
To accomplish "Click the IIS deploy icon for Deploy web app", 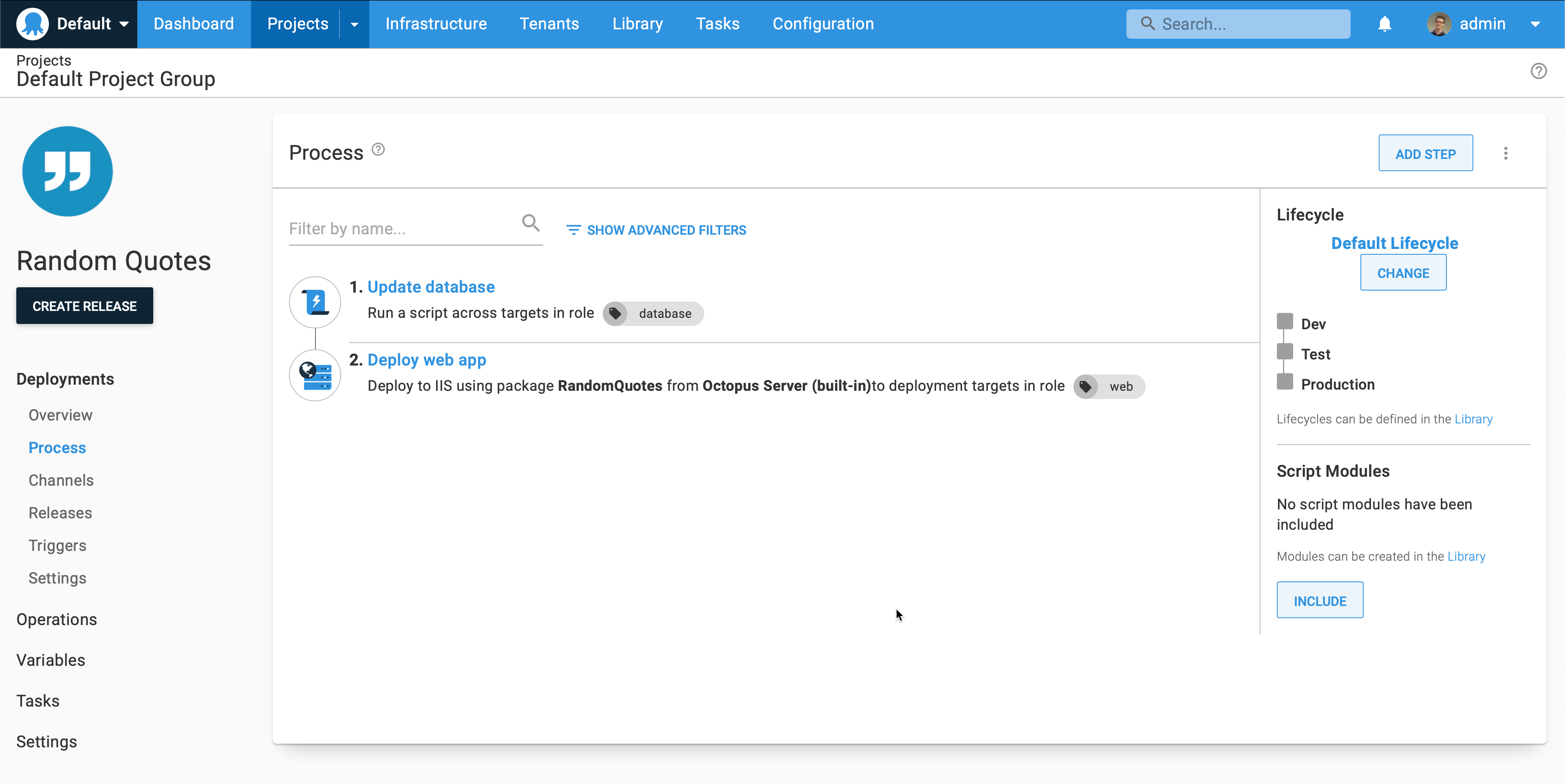I will (x=315, y=375).
